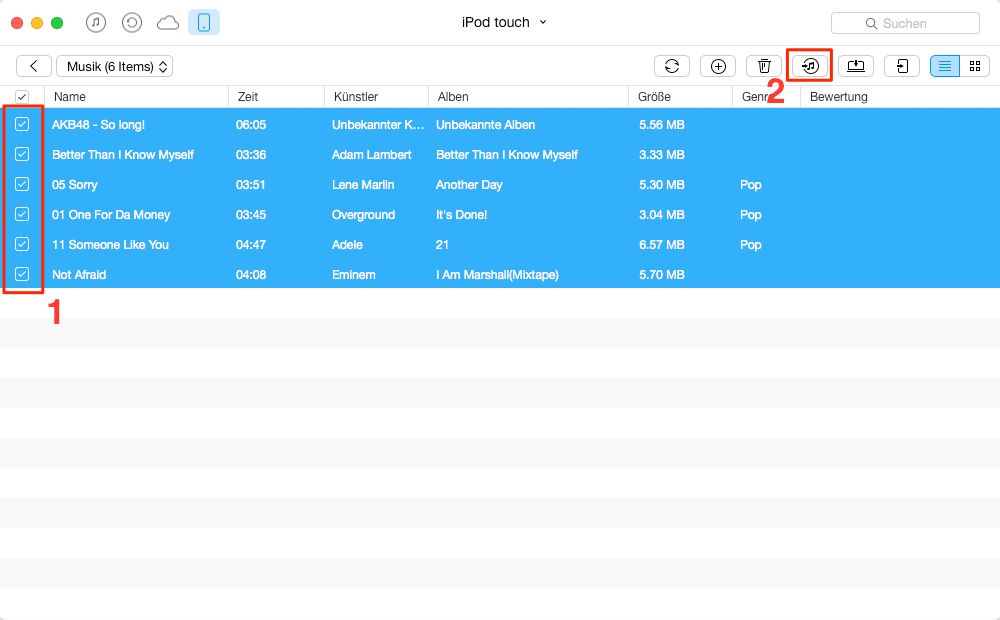Image resolution: width=1000 pixels, height=620 pixels.
Task: Click the album 21 cell
Action: point(442,245)
